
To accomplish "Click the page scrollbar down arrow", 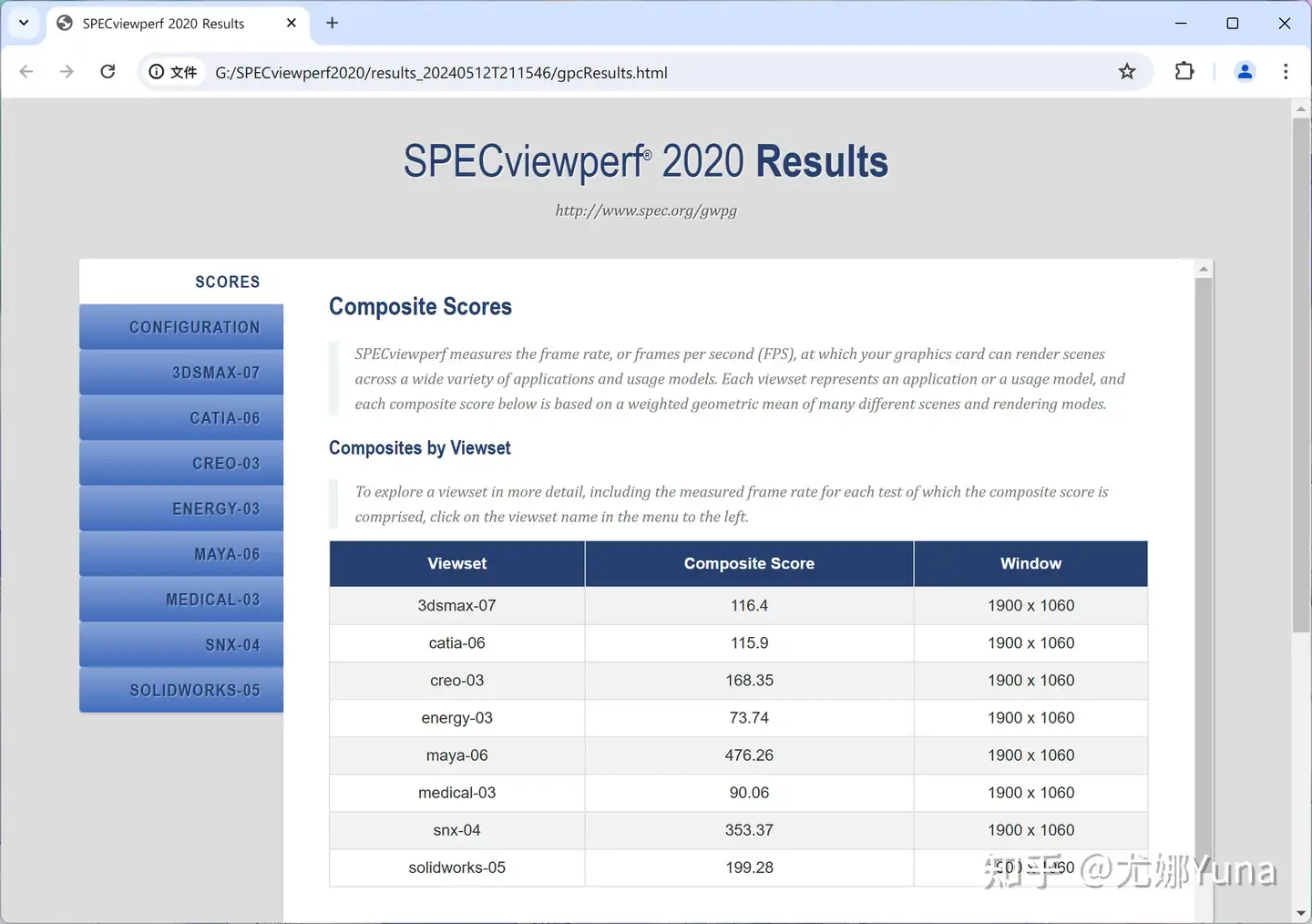I will (x=1301, y=913).
